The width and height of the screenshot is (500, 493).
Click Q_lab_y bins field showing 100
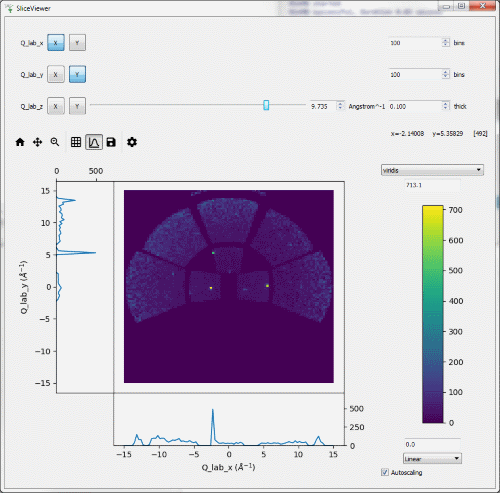[415, 74]
